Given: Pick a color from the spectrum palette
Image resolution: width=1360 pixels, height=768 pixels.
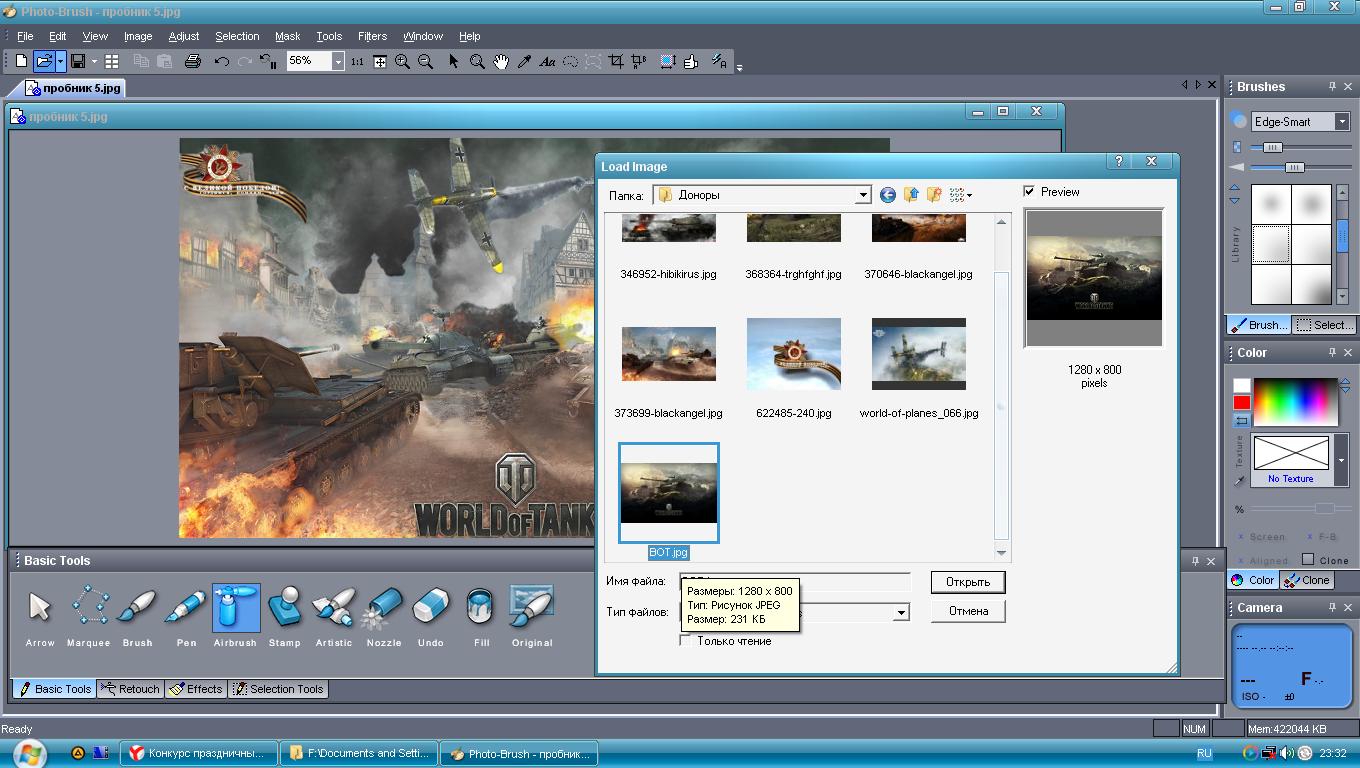Looking at the screenshot, I should 1295,401.
